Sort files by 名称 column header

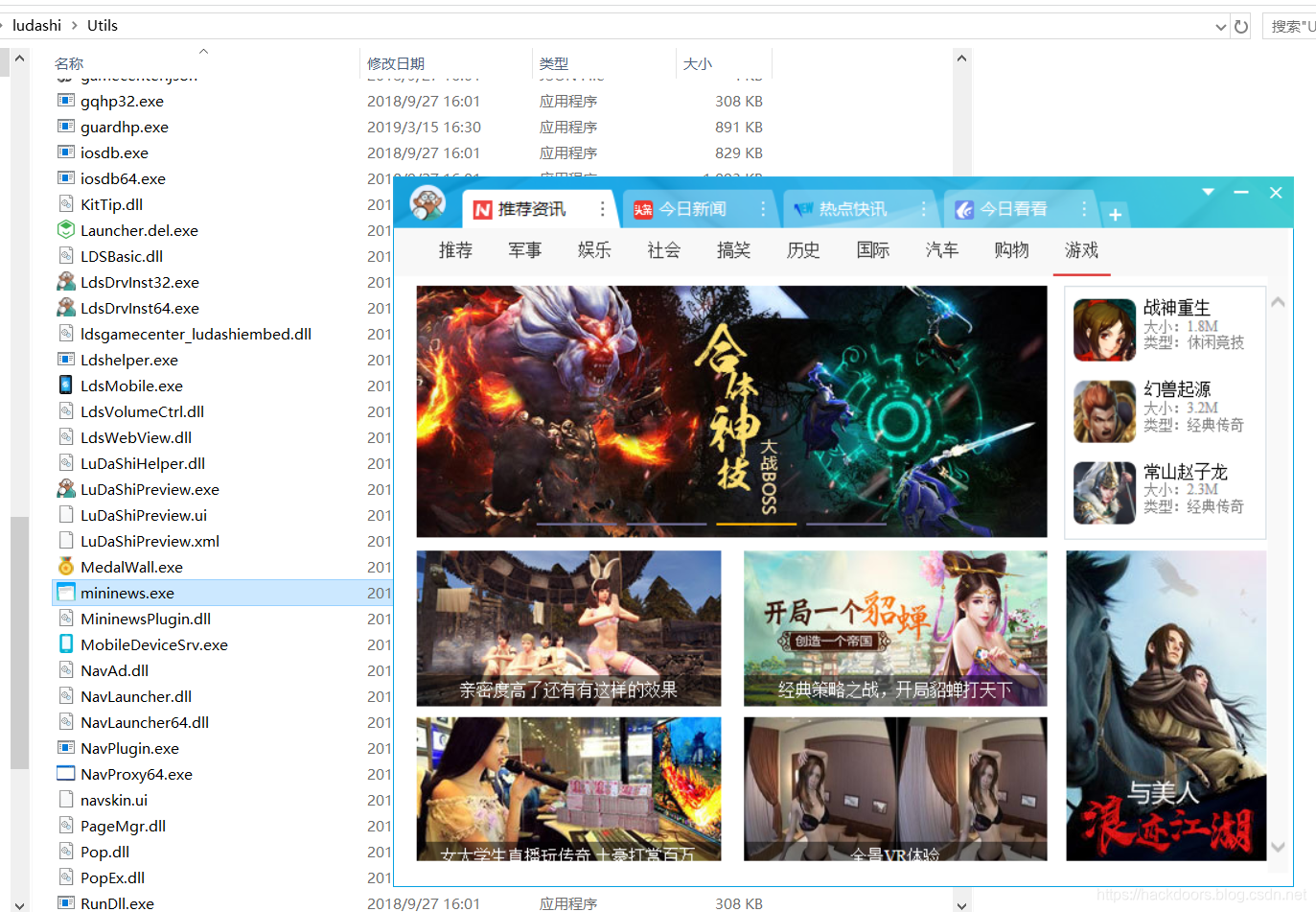[x=69, y=63]
